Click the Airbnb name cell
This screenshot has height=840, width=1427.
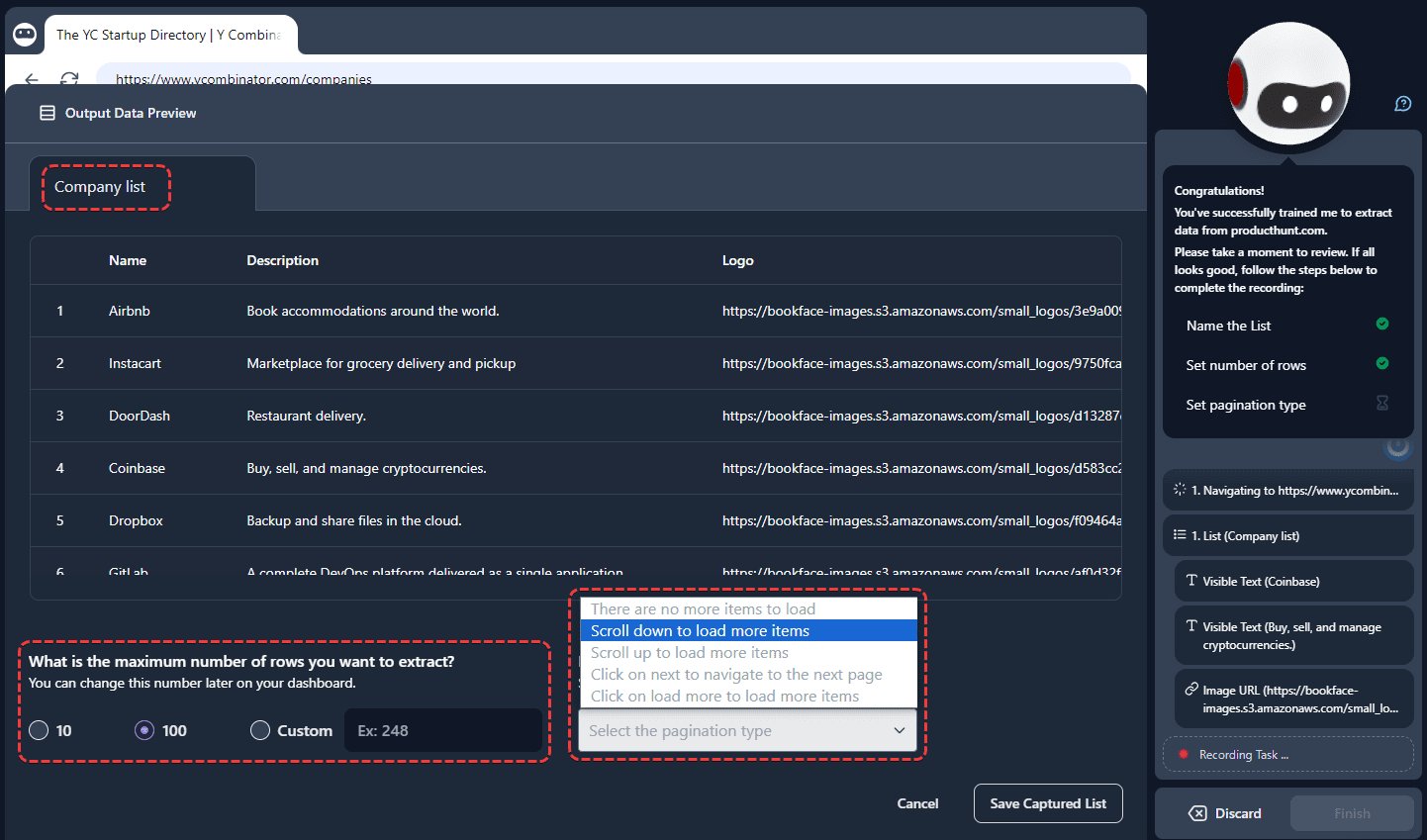pos(130,311)
